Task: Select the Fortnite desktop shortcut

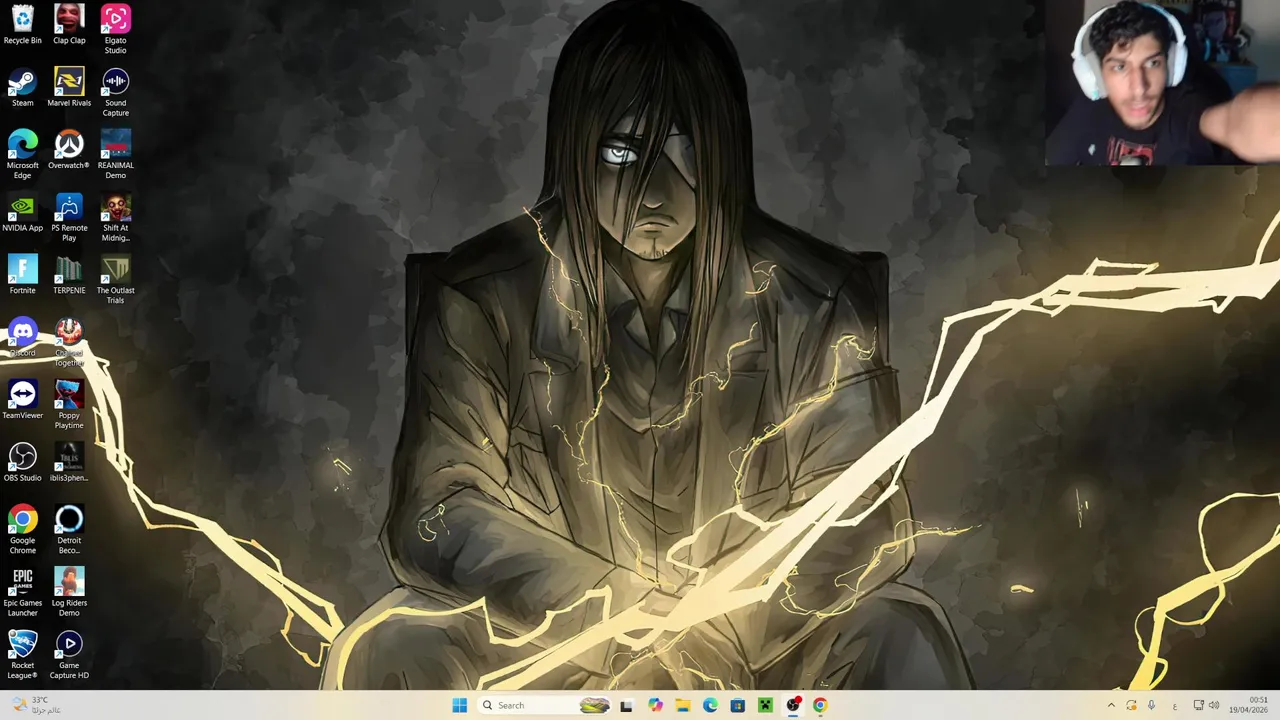Action: (x=22, y=275)
